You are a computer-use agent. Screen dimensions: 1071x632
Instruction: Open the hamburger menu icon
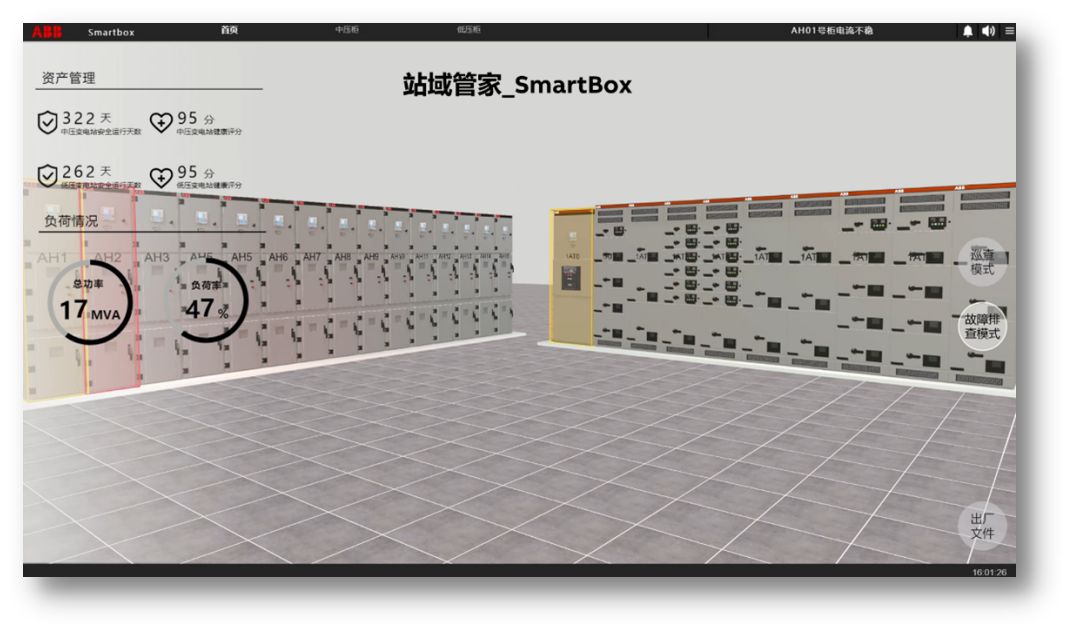pos(1010,31)
